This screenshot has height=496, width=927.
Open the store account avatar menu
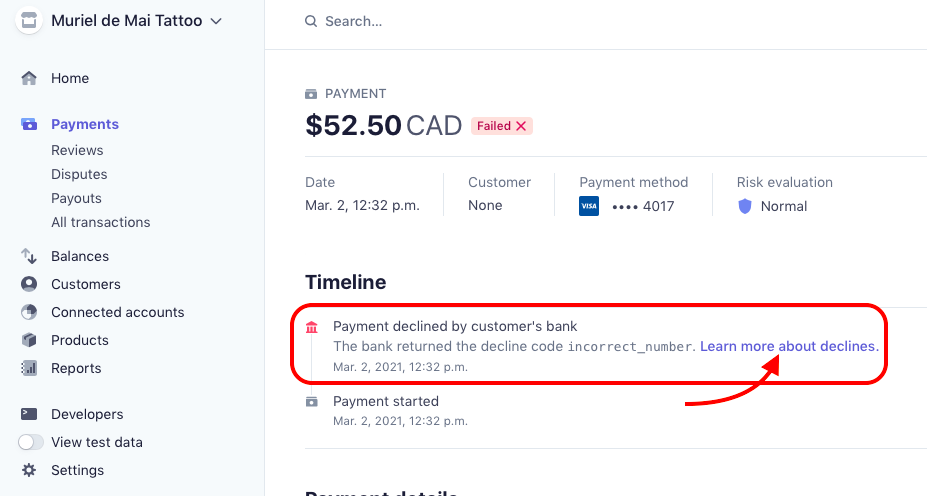[29, 21]
